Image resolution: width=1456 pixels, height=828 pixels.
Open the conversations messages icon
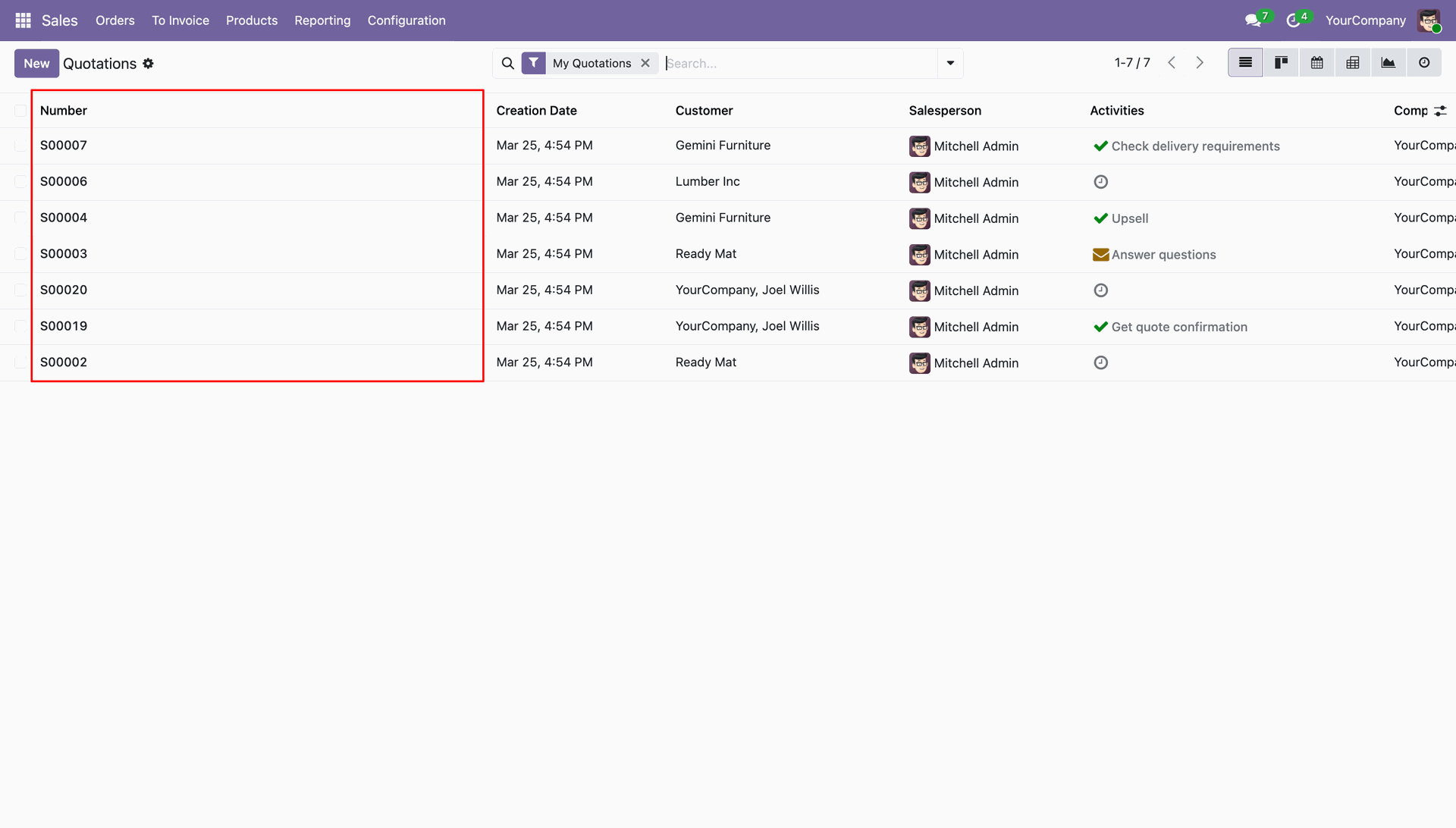click(x=1253, y=20)
